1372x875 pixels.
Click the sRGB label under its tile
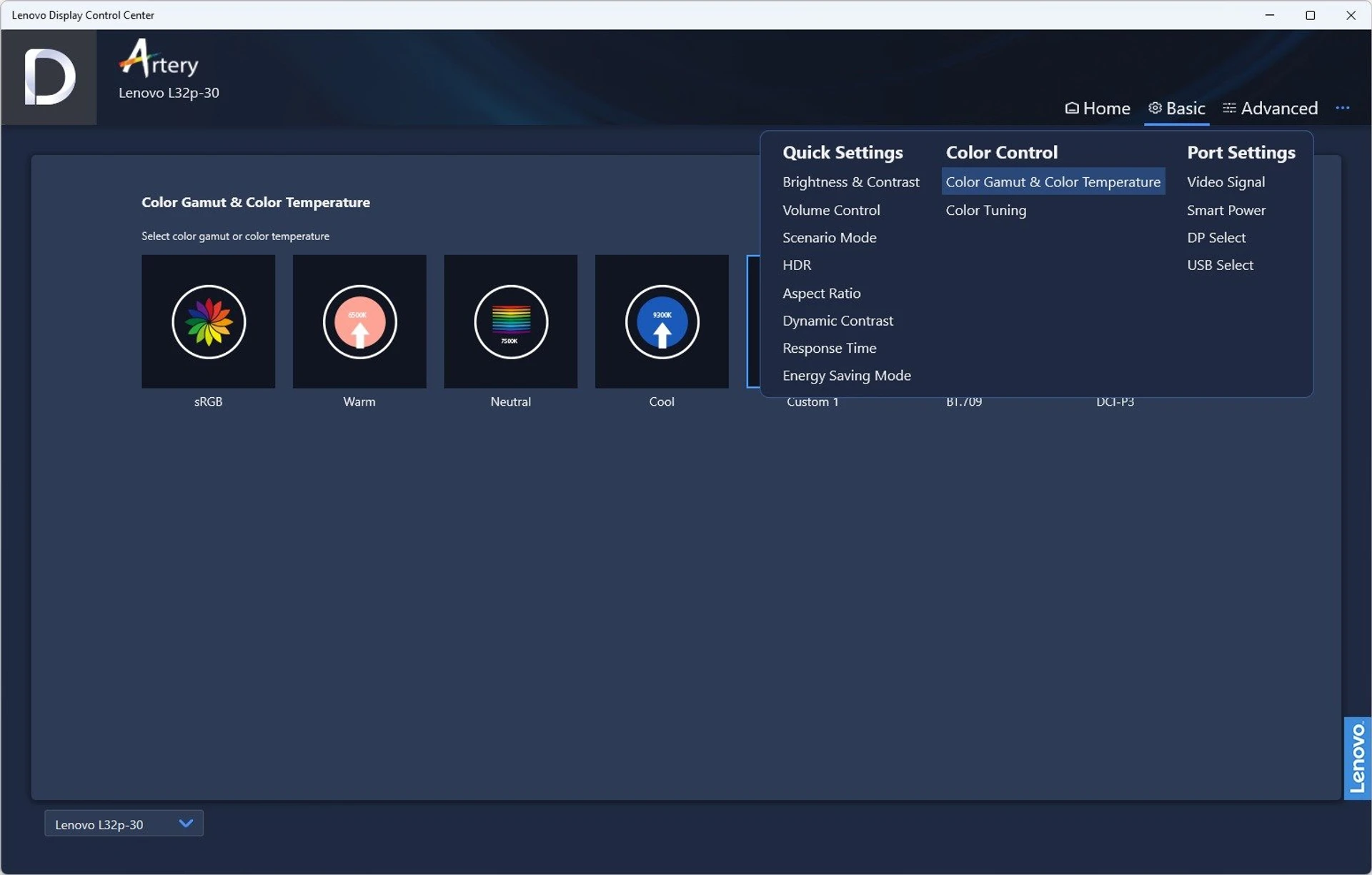click(208, 401)
